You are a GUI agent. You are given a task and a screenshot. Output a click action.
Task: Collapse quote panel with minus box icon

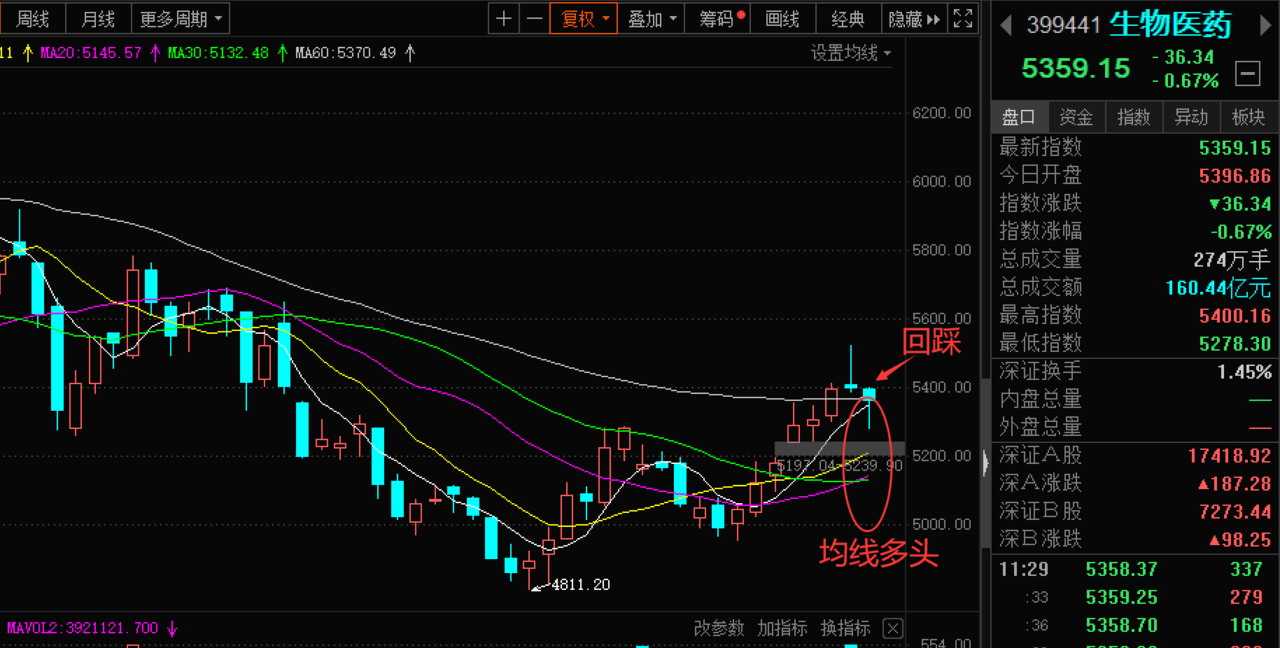click(x=1248, y=73)
